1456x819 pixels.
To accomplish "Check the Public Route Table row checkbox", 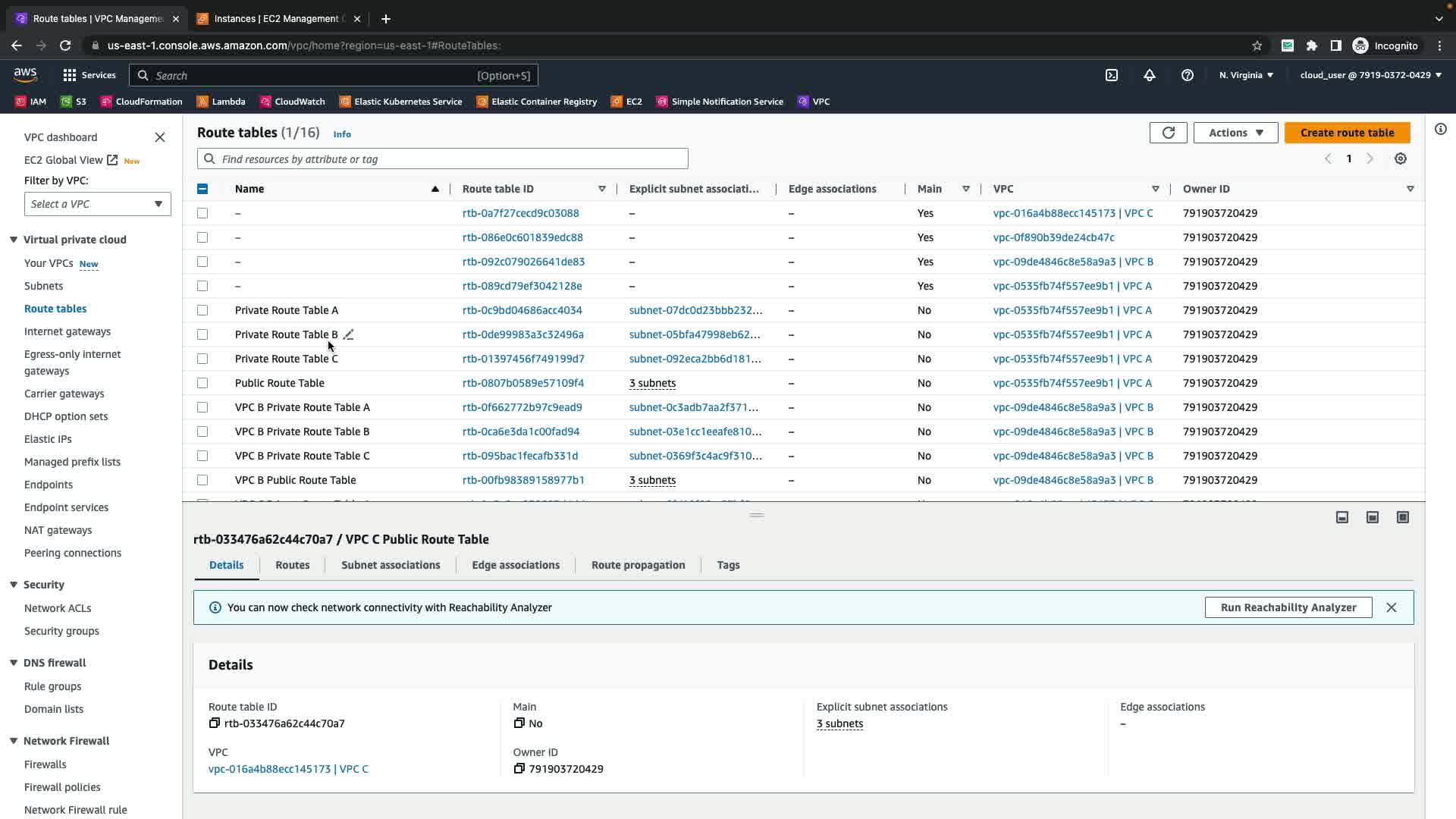I will tap(202, 383).
